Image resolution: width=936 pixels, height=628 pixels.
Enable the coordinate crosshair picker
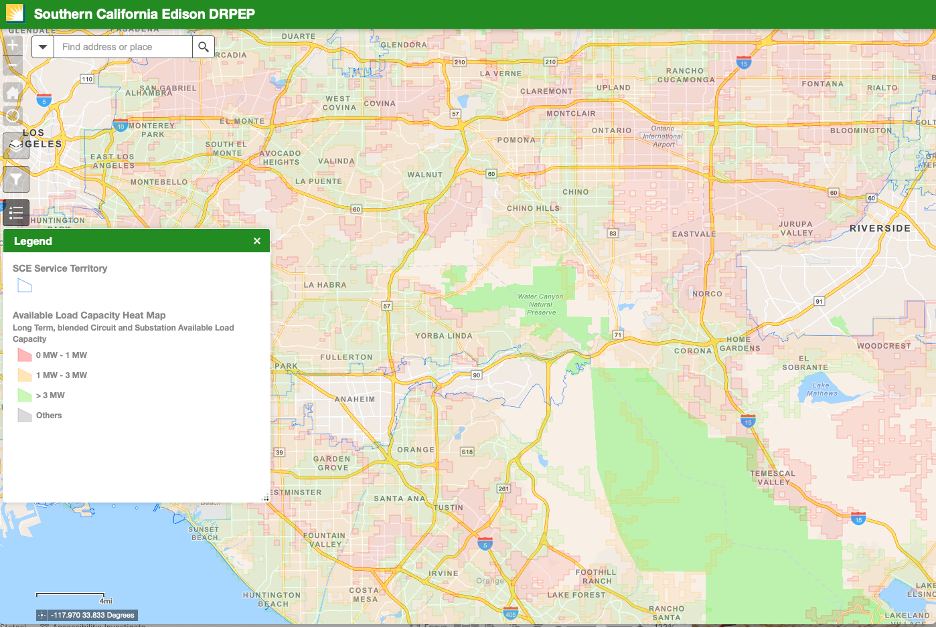point(41,615)
